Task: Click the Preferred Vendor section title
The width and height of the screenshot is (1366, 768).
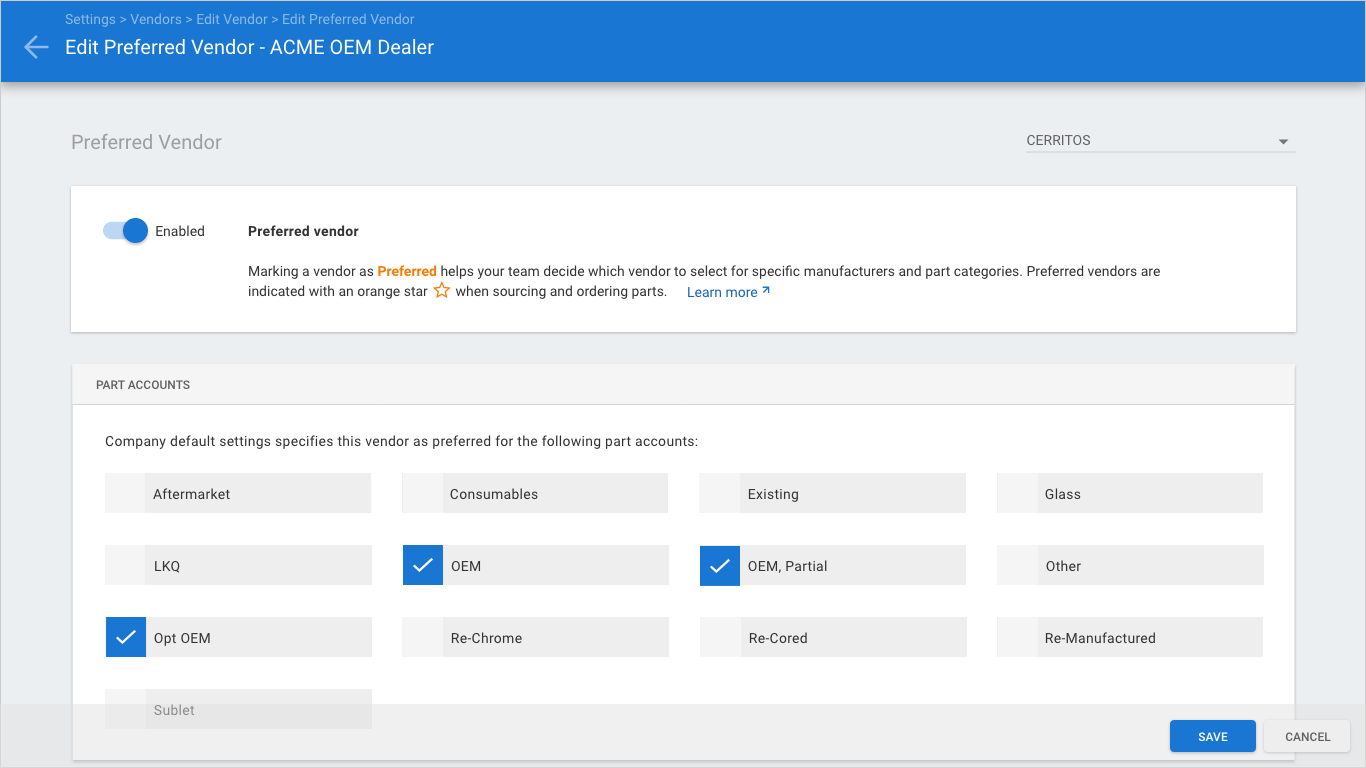Action: click(x=146, y=142)
